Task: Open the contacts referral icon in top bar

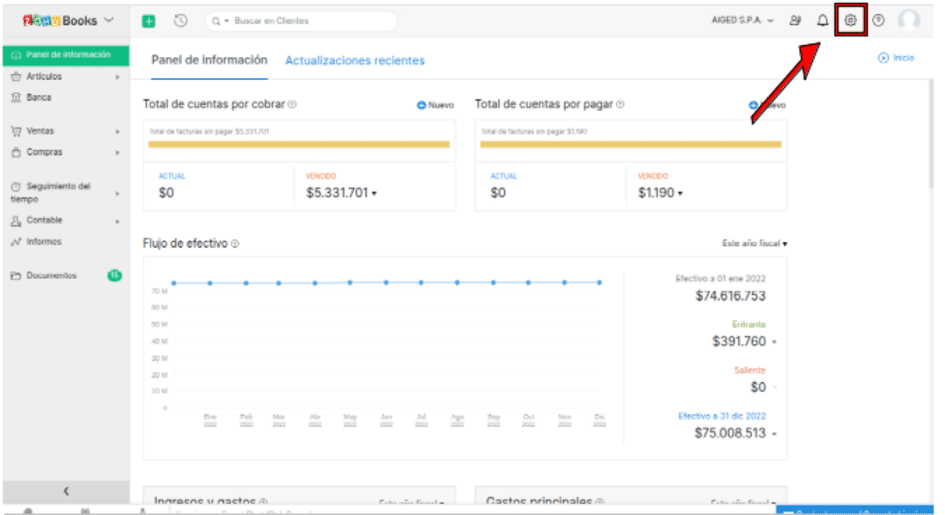Action: coord(796,20)
